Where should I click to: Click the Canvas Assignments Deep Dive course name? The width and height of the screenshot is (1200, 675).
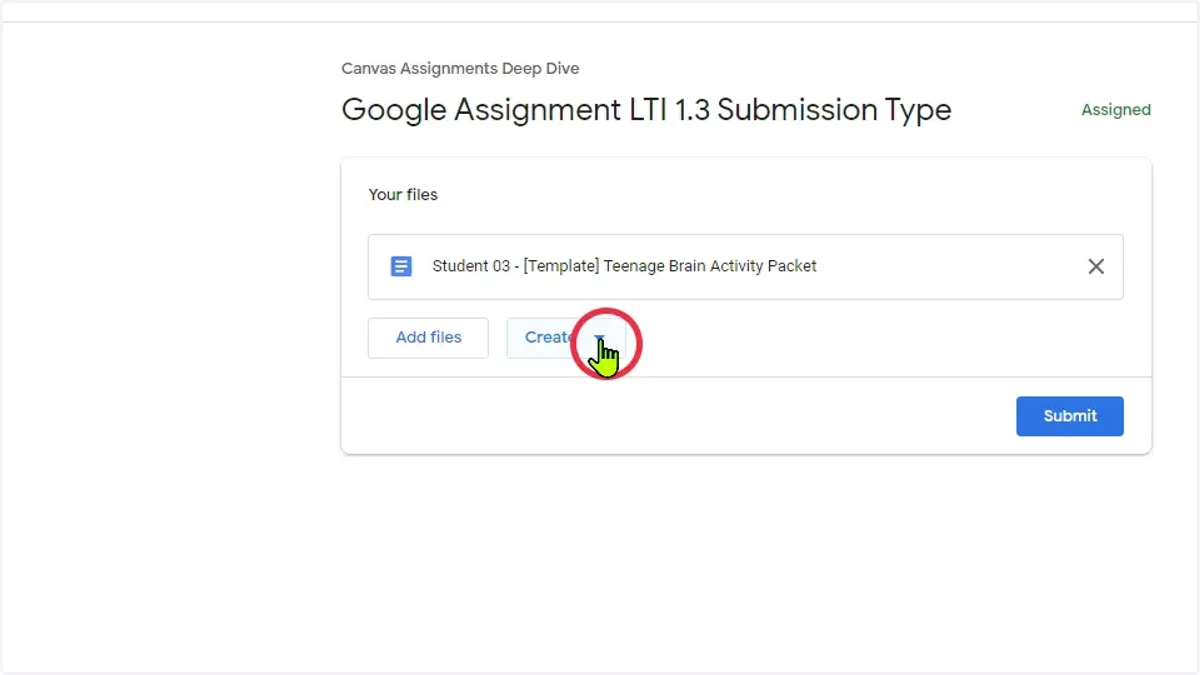[460, 69]
